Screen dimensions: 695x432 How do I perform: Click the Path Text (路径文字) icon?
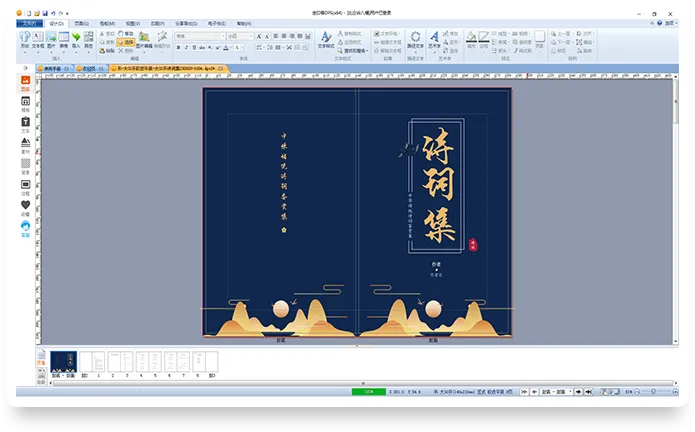415,39
